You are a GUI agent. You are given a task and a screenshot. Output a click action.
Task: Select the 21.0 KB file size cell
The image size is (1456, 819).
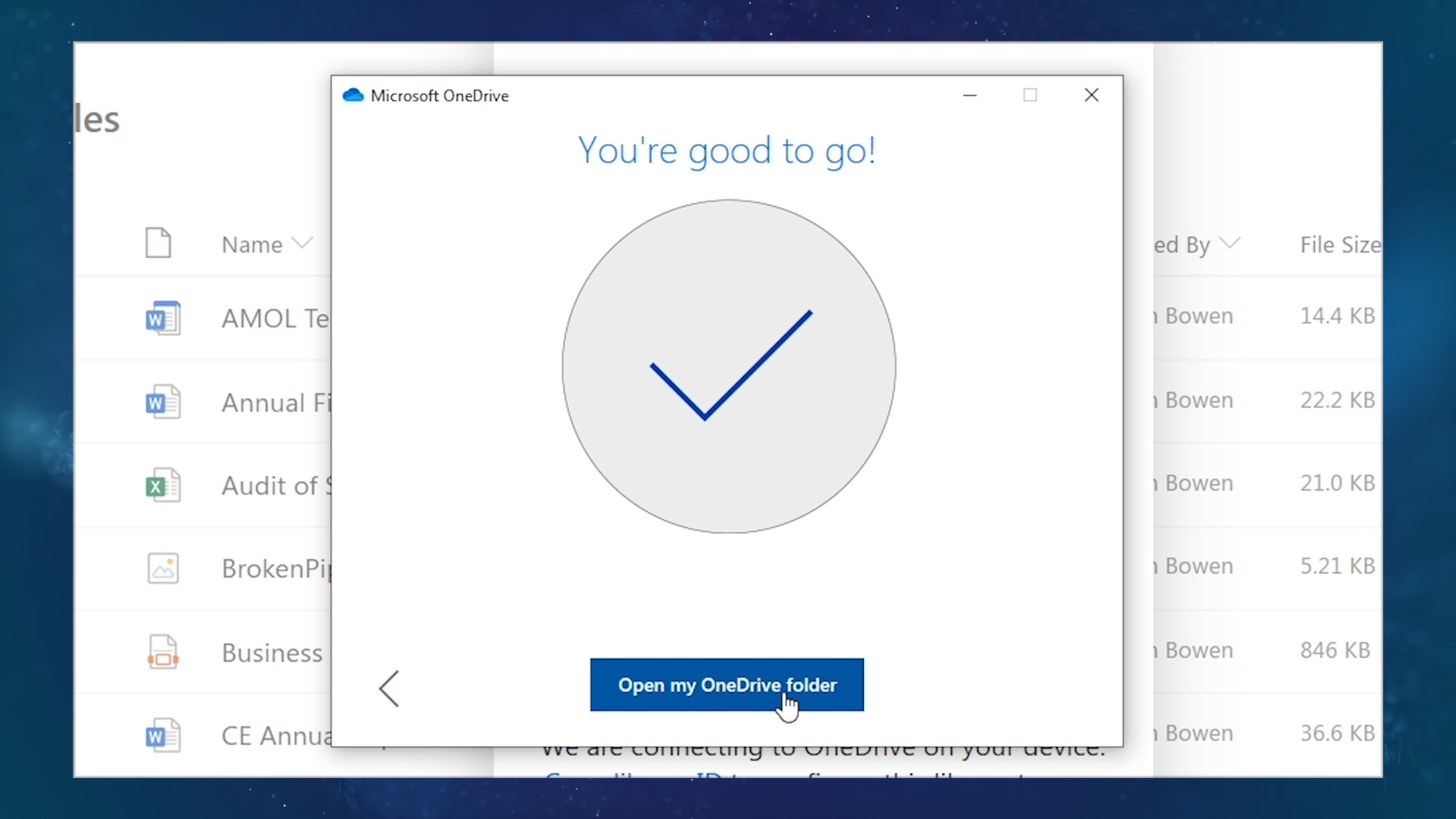tap(1338, 483)
